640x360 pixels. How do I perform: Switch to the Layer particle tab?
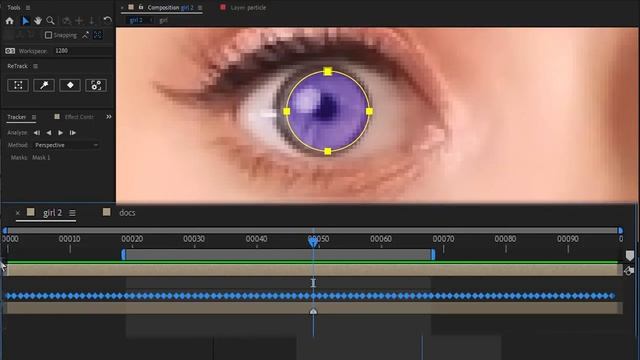tap(248, 8)
